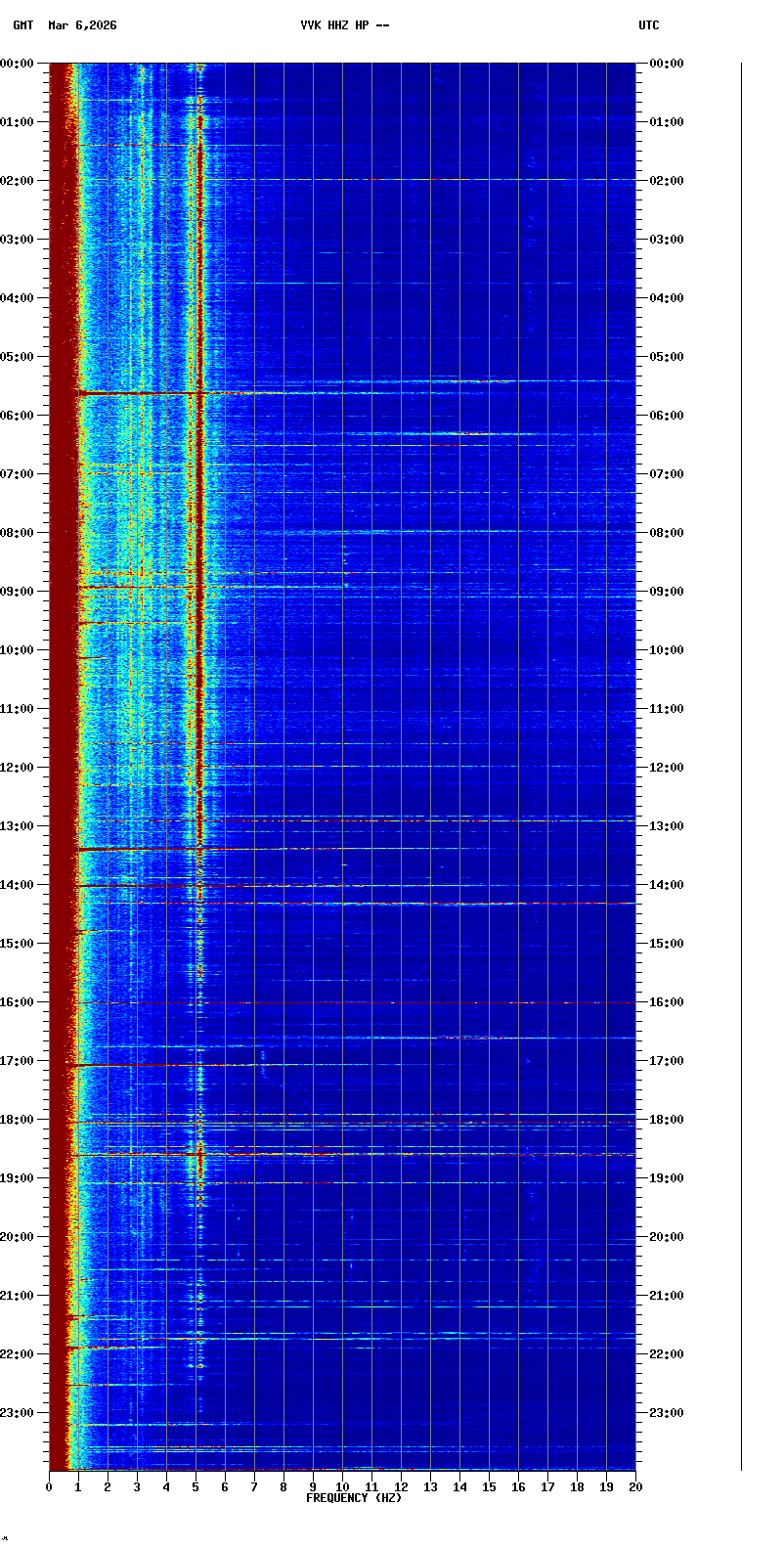Image resolution: width=784 pixels, height=1549 pixels.
Task: Click the GMT label in the header
Action: click(x=22, y=25)
